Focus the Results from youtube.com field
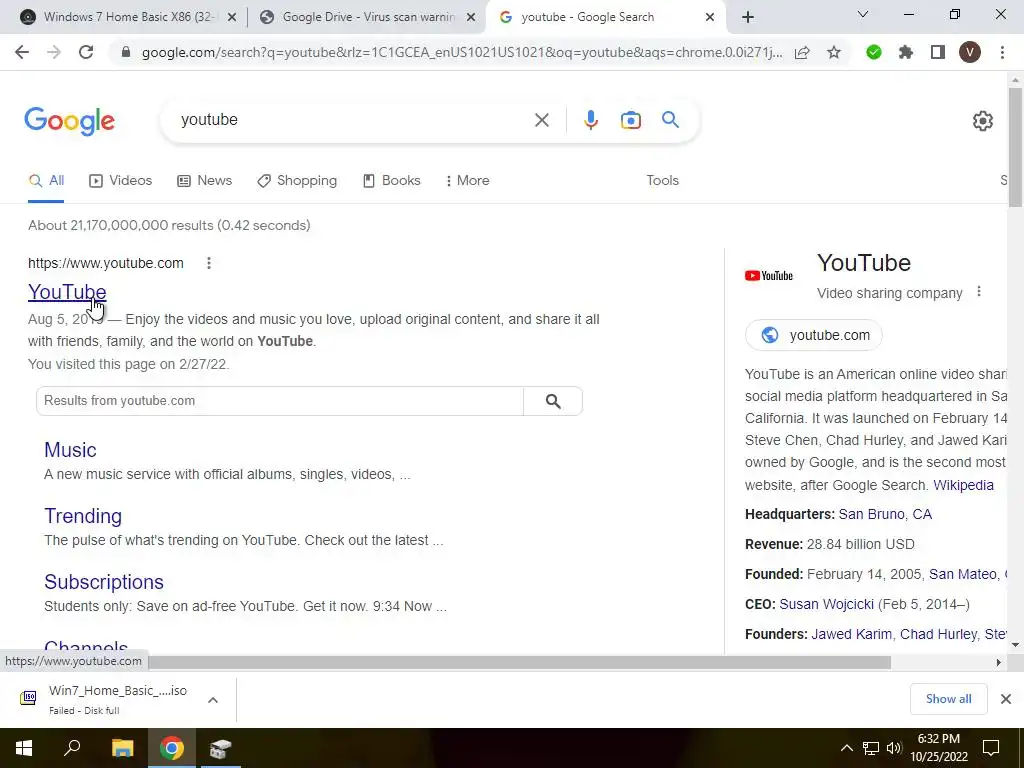Screen dimensions: 1024x768 (280, 401)
